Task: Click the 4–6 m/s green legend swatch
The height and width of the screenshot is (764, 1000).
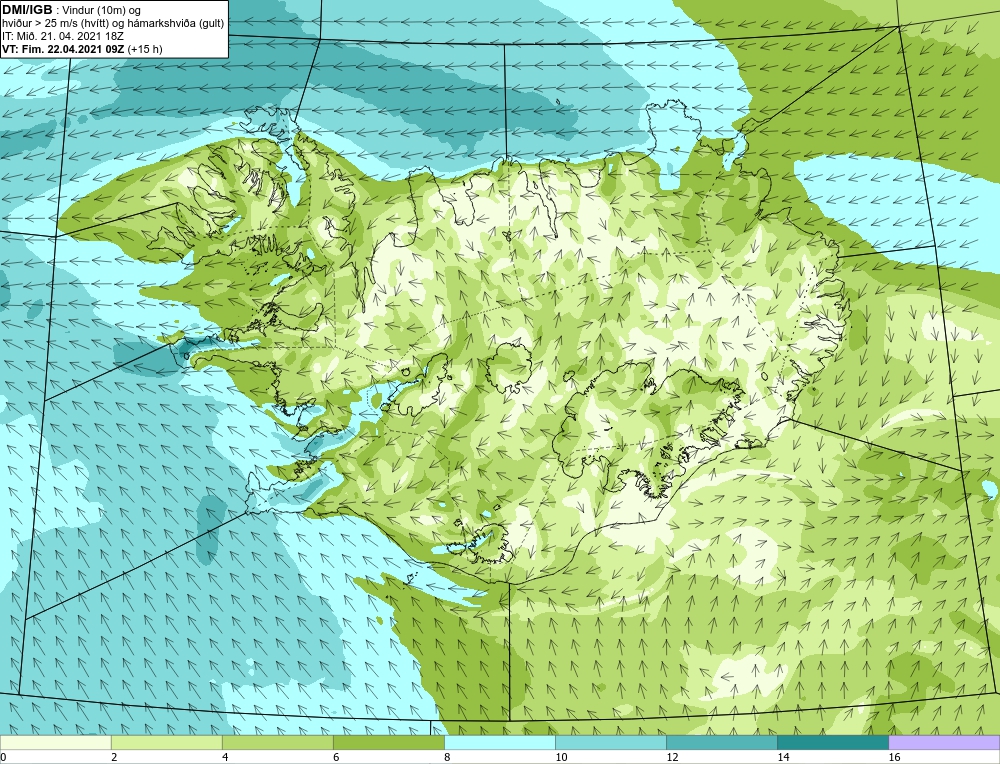Action: pos(277,742)
